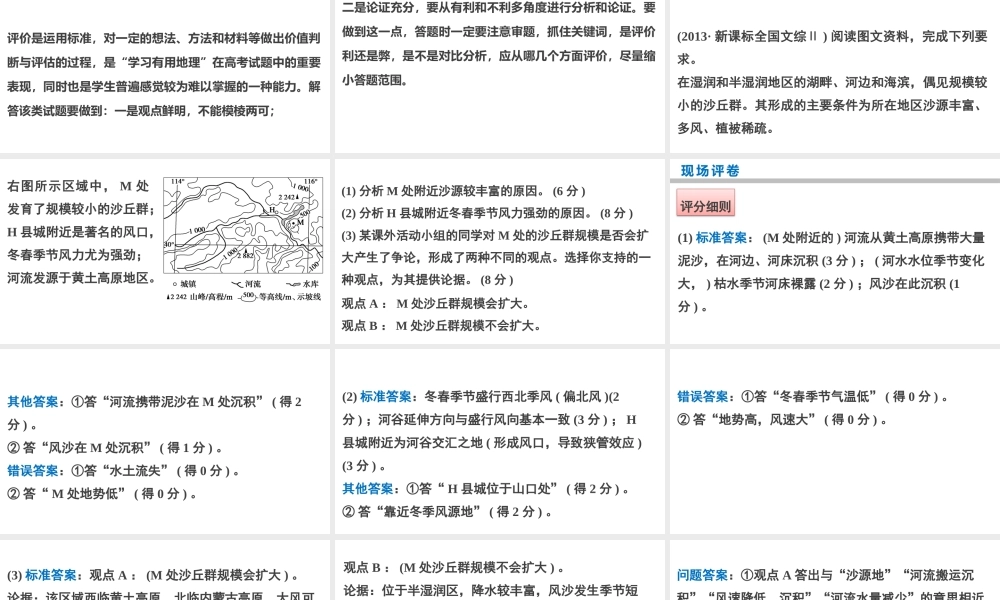Click the line "② 答“靠近冬季风源地”（得 2 分）"

447,511
